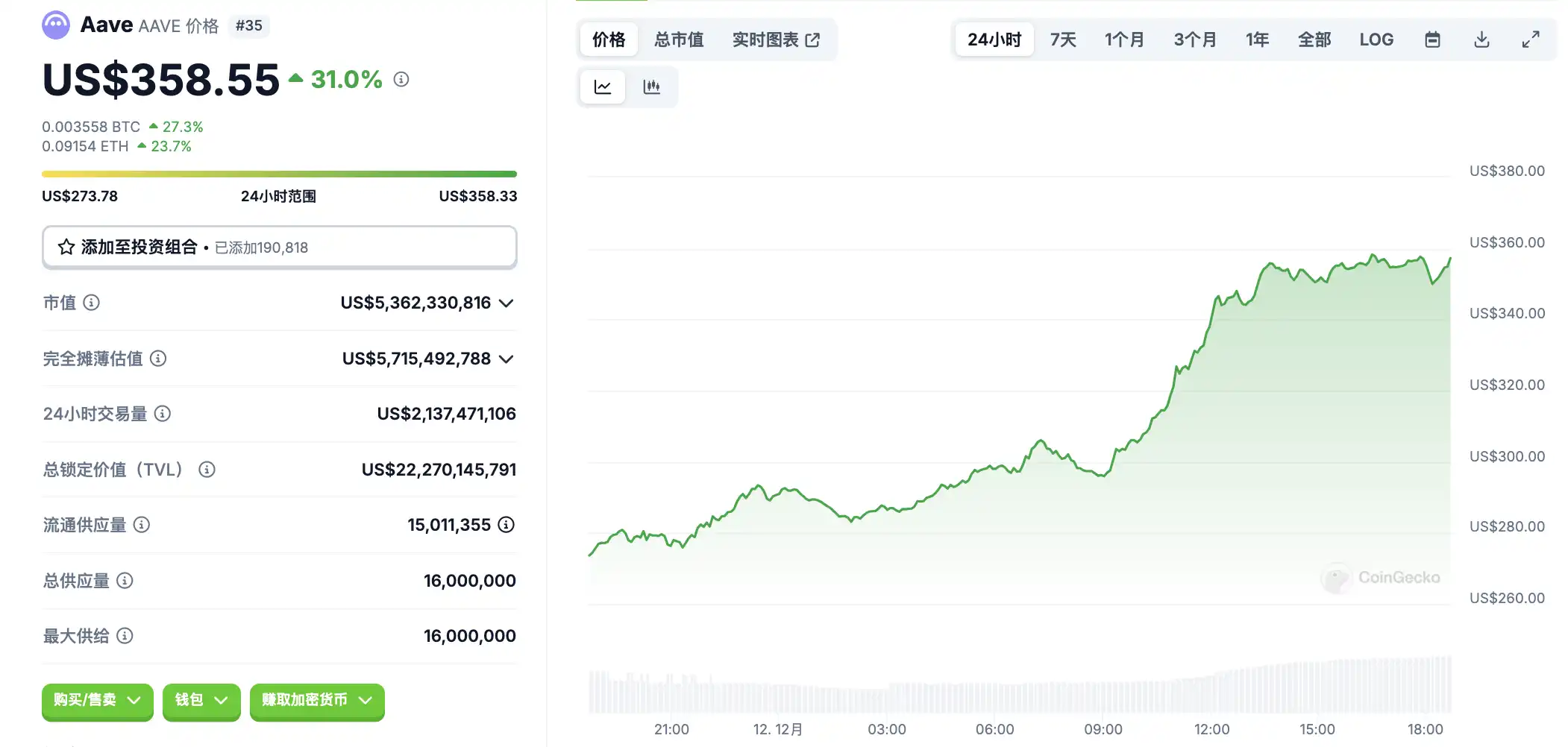Toggle the LOG scale option
1568x747 pixels.
click(x=1376, y=40)
